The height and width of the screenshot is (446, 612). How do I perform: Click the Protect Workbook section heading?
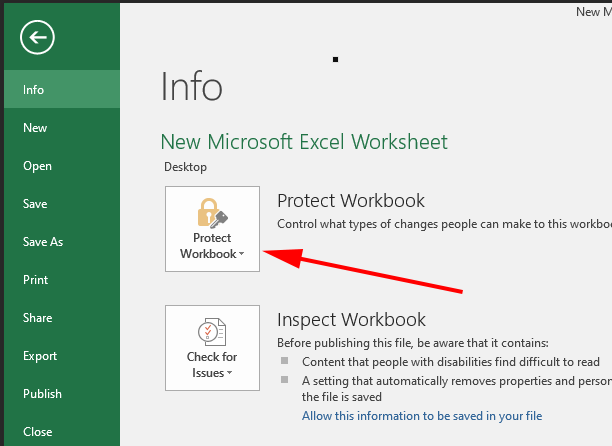(350, 201)
